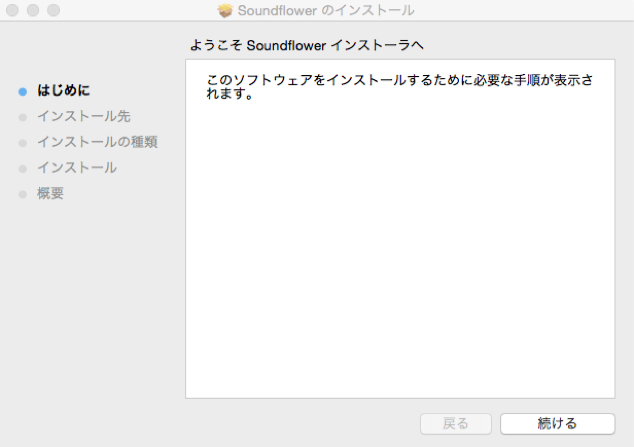Click the gray bullet beside インストール先

pos(23,117)
